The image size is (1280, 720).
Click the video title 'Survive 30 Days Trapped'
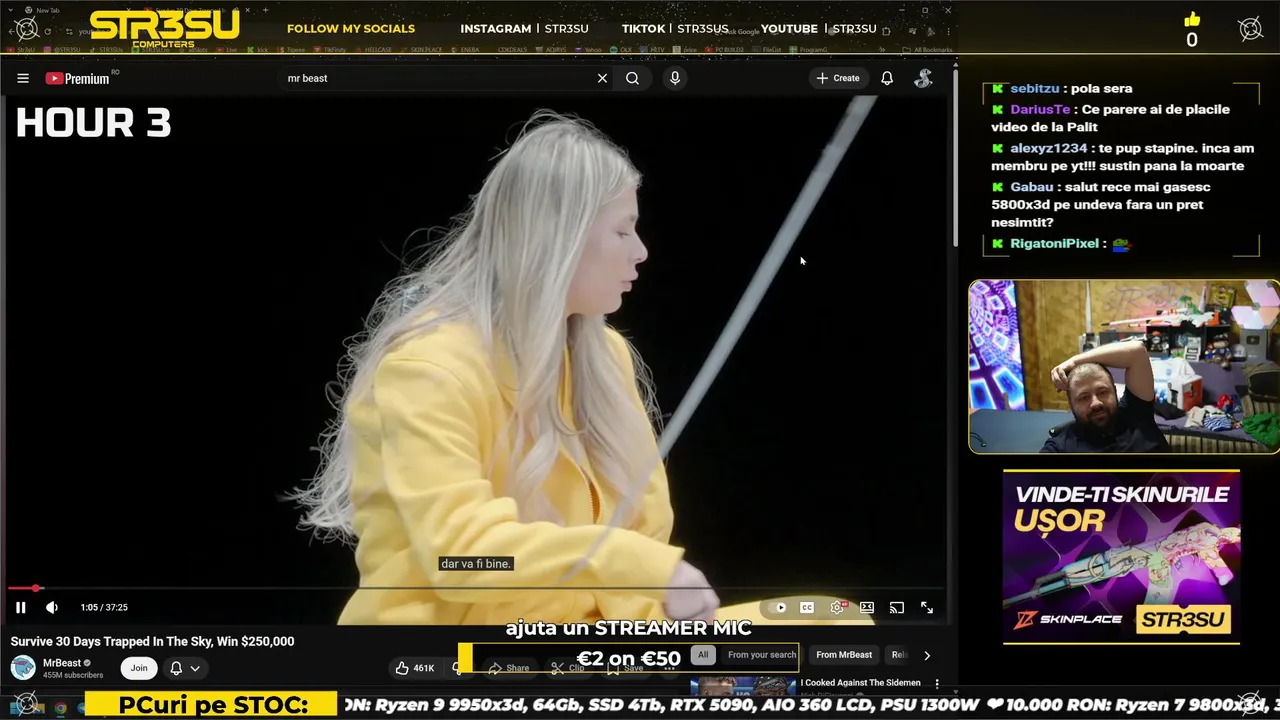tap(152, 642)
